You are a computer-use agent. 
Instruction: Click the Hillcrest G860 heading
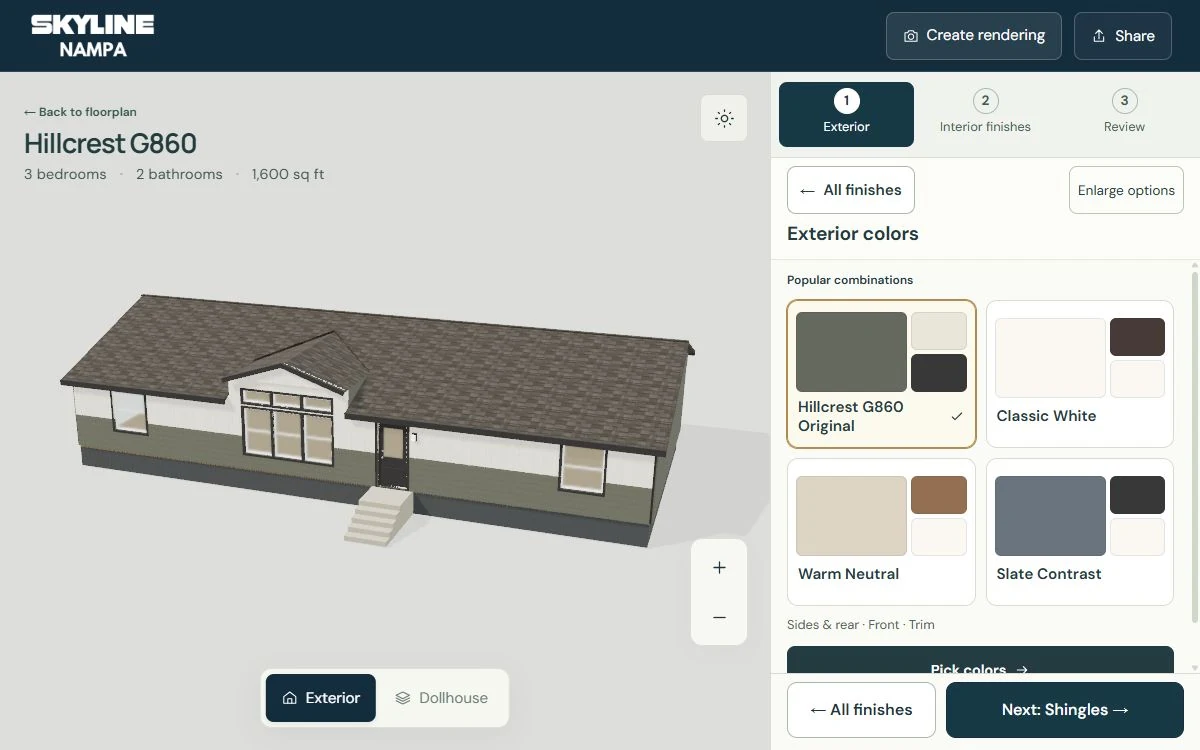point(110,144)
